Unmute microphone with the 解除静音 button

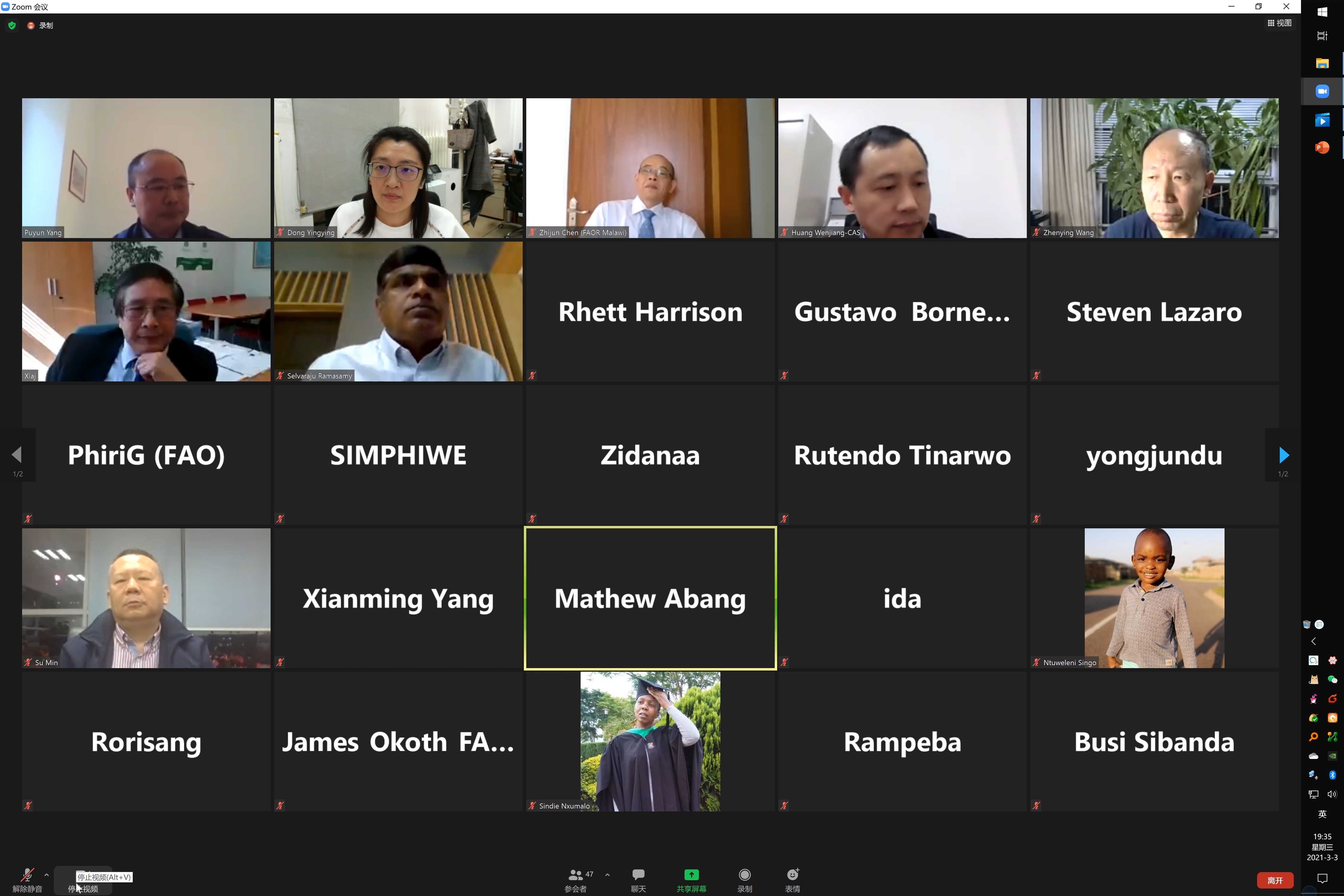[x=27, y=880]
